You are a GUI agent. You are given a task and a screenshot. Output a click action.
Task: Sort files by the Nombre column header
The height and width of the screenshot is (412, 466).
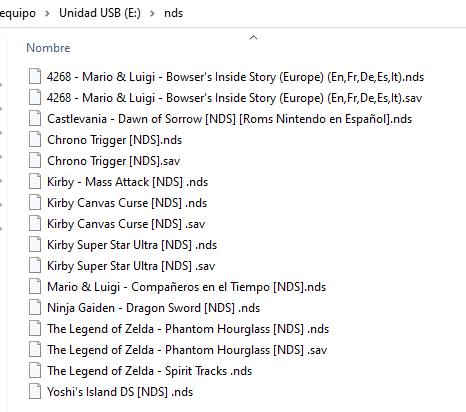tap(48, 48)
